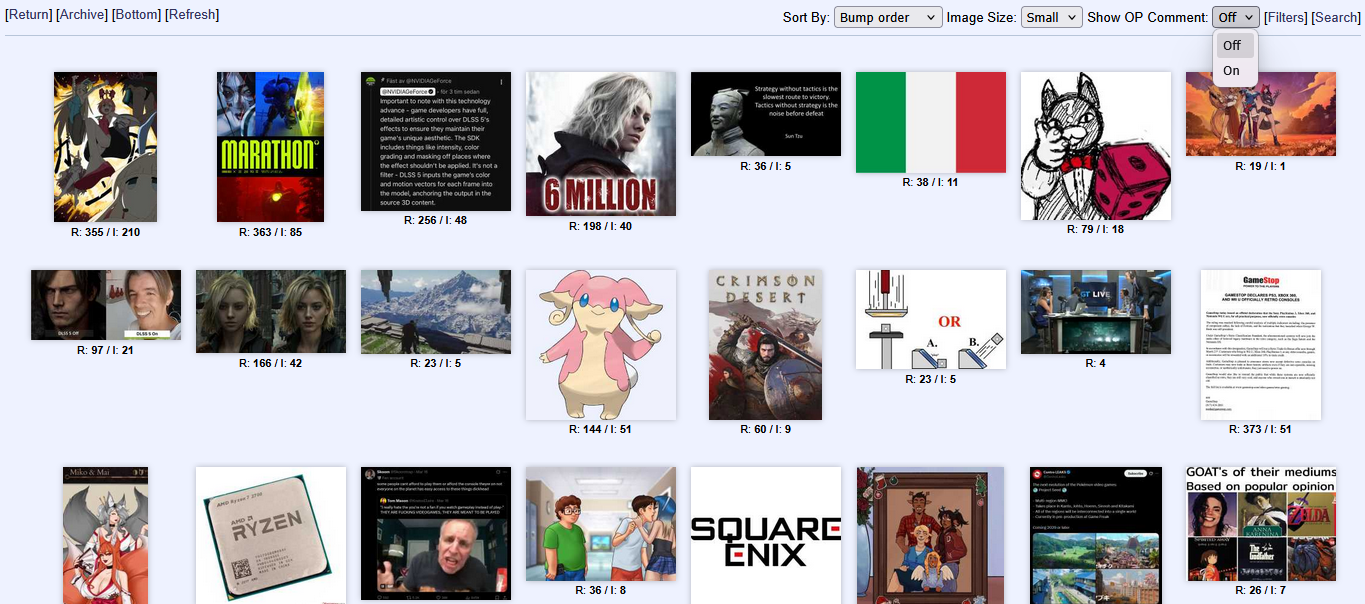Open the cat with red dice sketch
The height and width of the screenshot is (604, 1365).
tap(1096, 146)
